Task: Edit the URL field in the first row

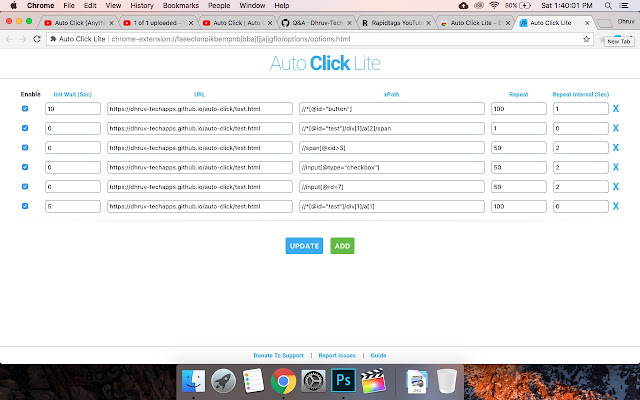Action: (200, 109)
